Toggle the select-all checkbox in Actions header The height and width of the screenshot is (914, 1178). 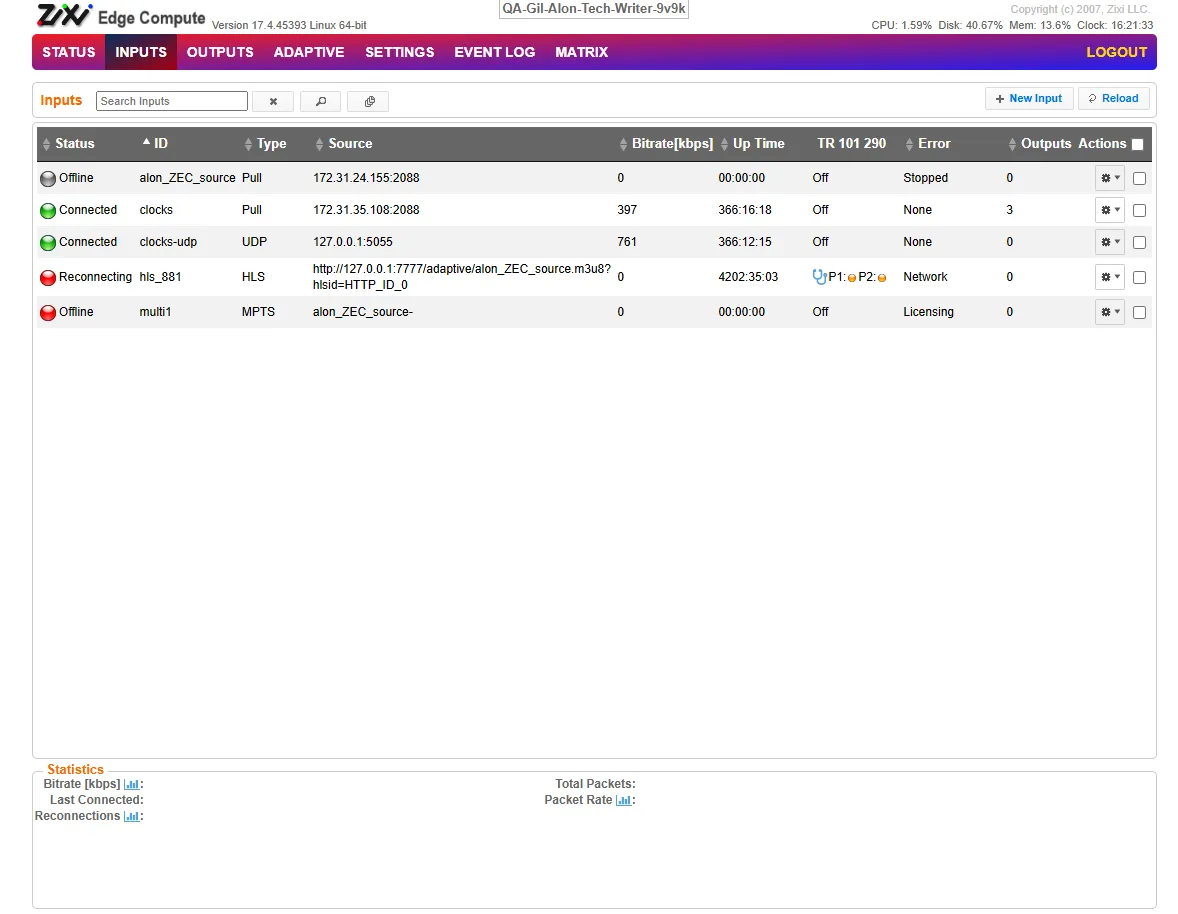[1137, 144]
